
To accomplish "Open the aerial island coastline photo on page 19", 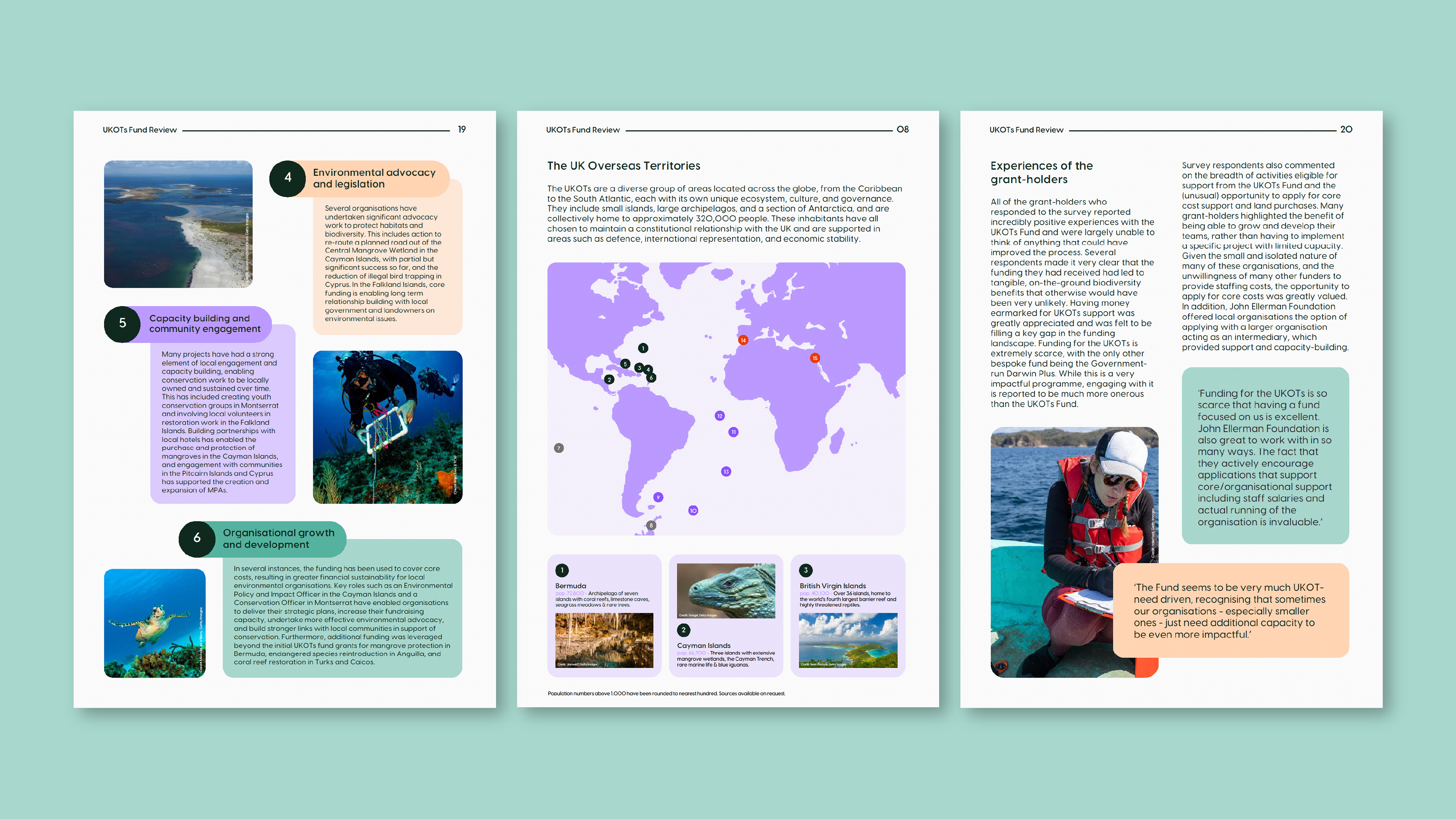I will coord(178,224).
